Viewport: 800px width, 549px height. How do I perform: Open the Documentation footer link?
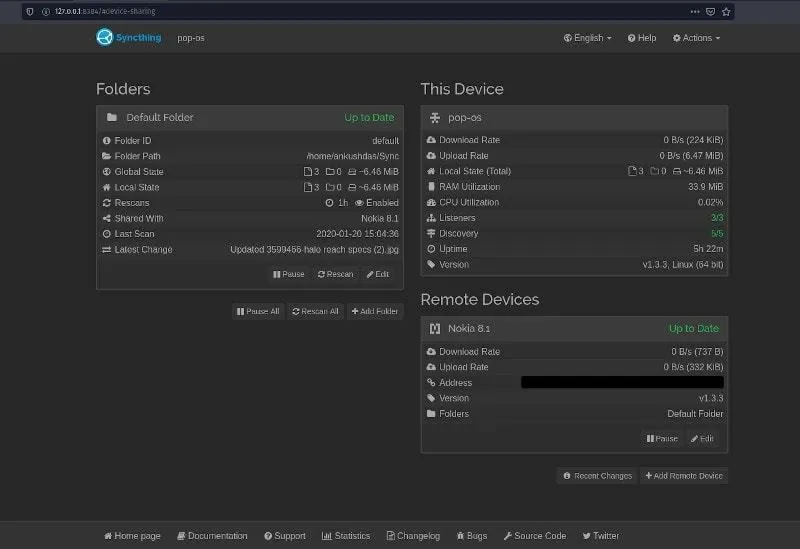tap(212, 536)
